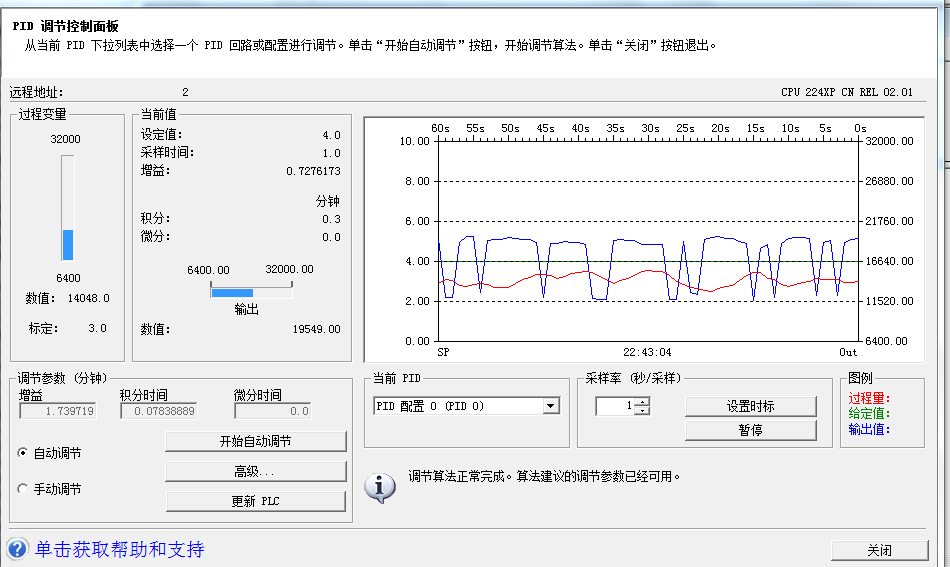Select the 手动调节 radio button
950x567 pixels.
pyautogui.click(x=24, y=489)
